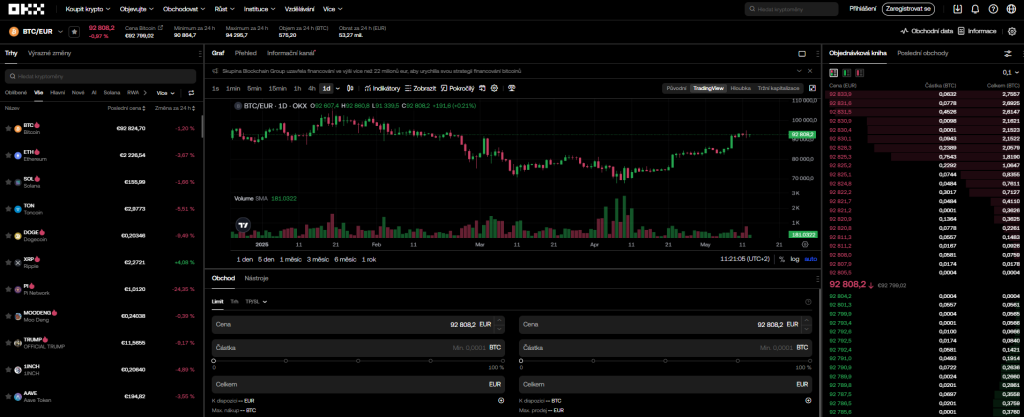The image size is (1024, 417).
Task: Switch chart view to TradingView
Action: 709,88
